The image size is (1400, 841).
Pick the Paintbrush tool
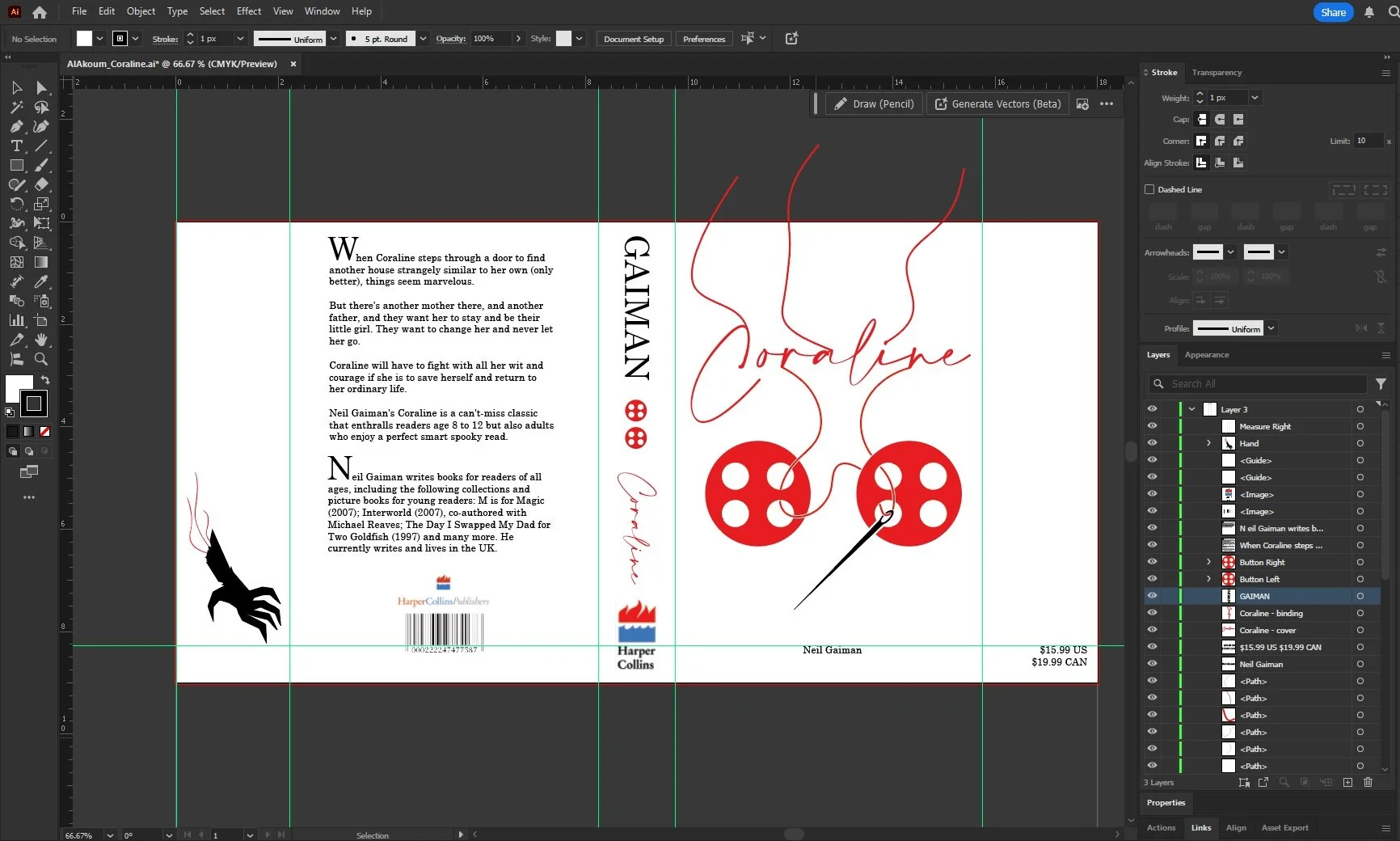41,165
